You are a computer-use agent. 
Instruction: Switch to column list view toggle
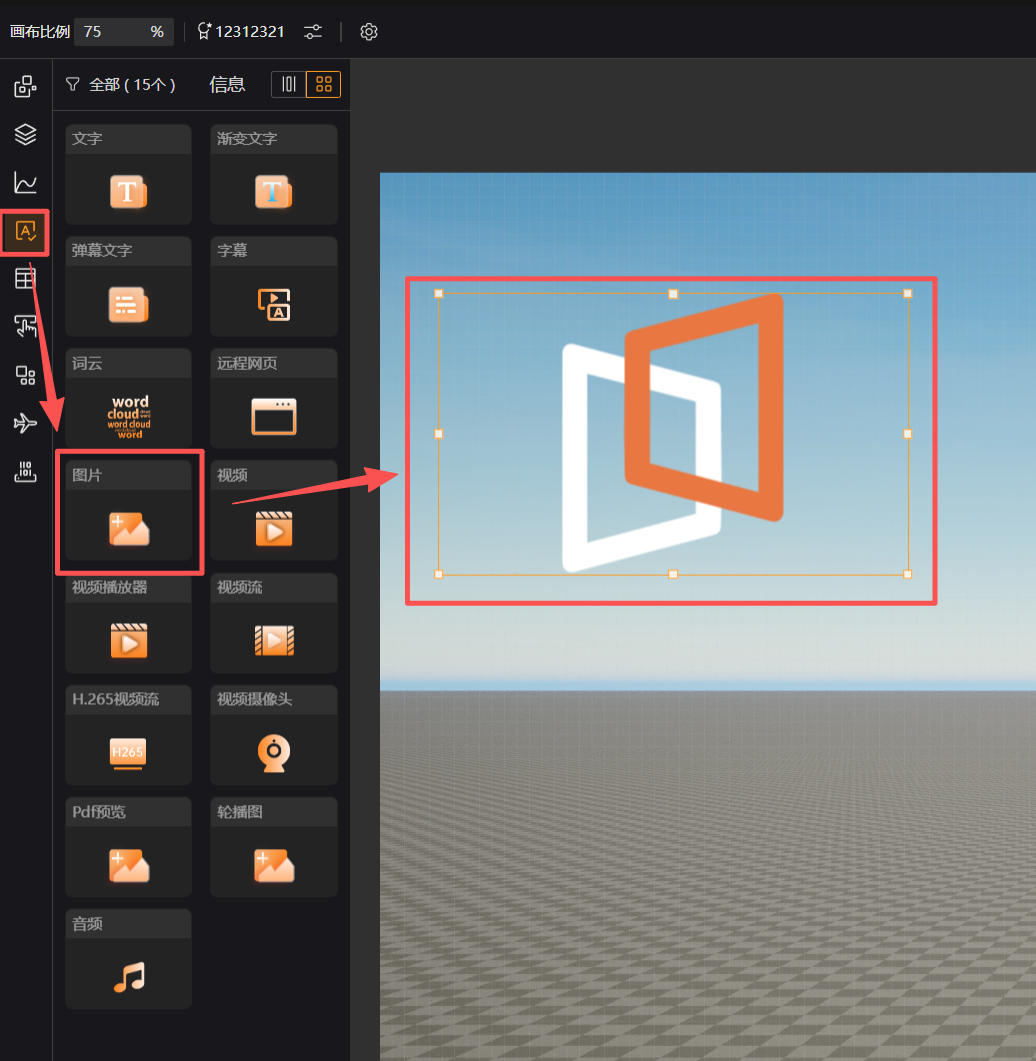pyautogui.click(x=289, y=84)
